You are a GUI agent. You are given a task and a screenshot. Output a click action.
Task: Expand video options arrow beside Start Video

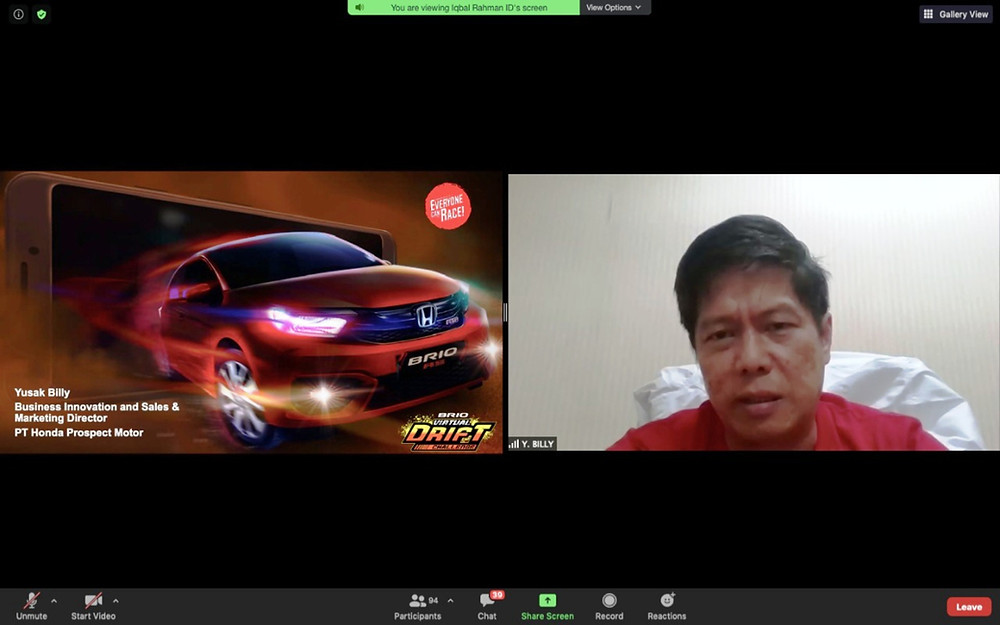coord(115,601)
